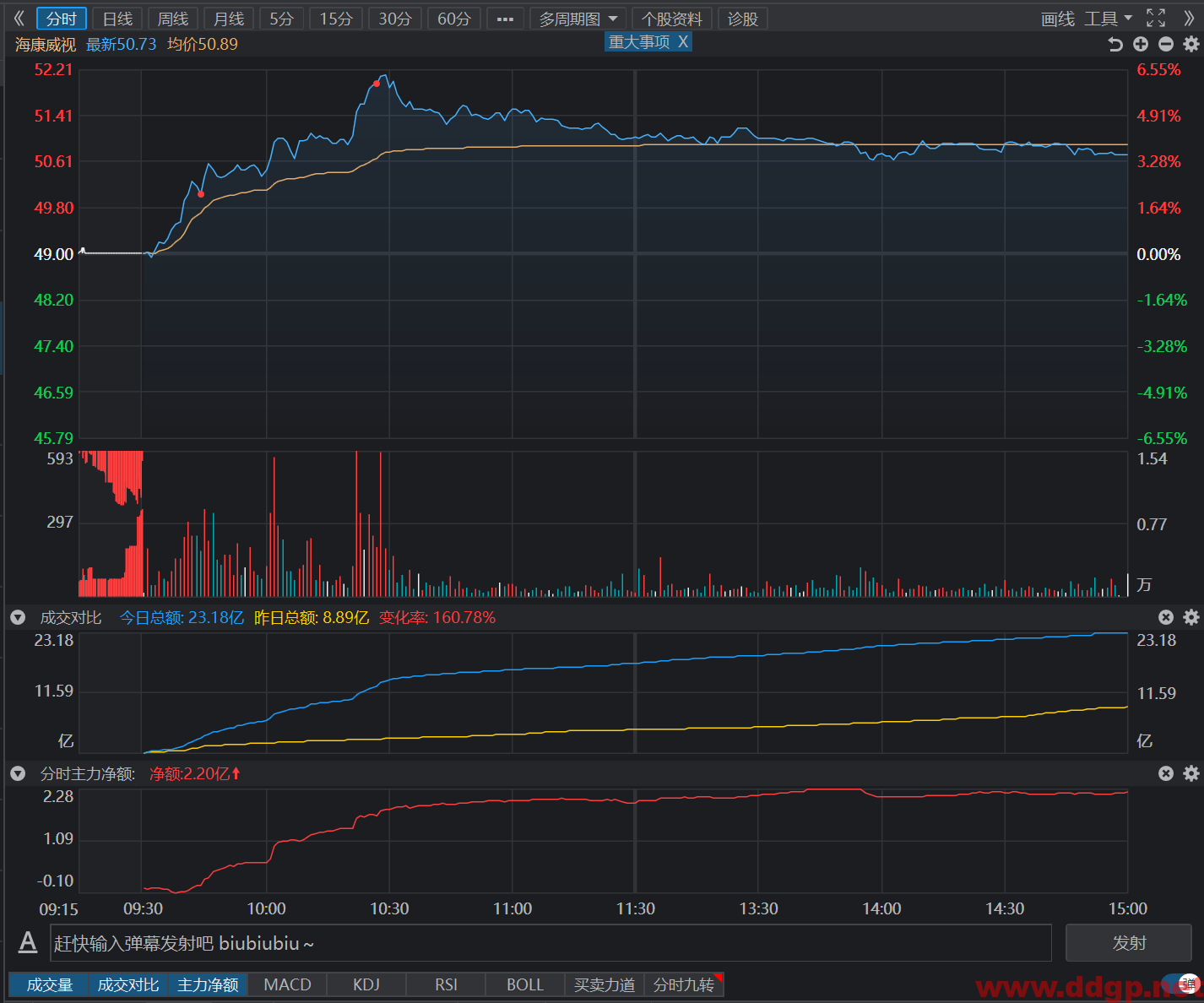Click the red event dot at chart peak
This screenshot has height=1003, width=1204.
(x=377, y=84)
